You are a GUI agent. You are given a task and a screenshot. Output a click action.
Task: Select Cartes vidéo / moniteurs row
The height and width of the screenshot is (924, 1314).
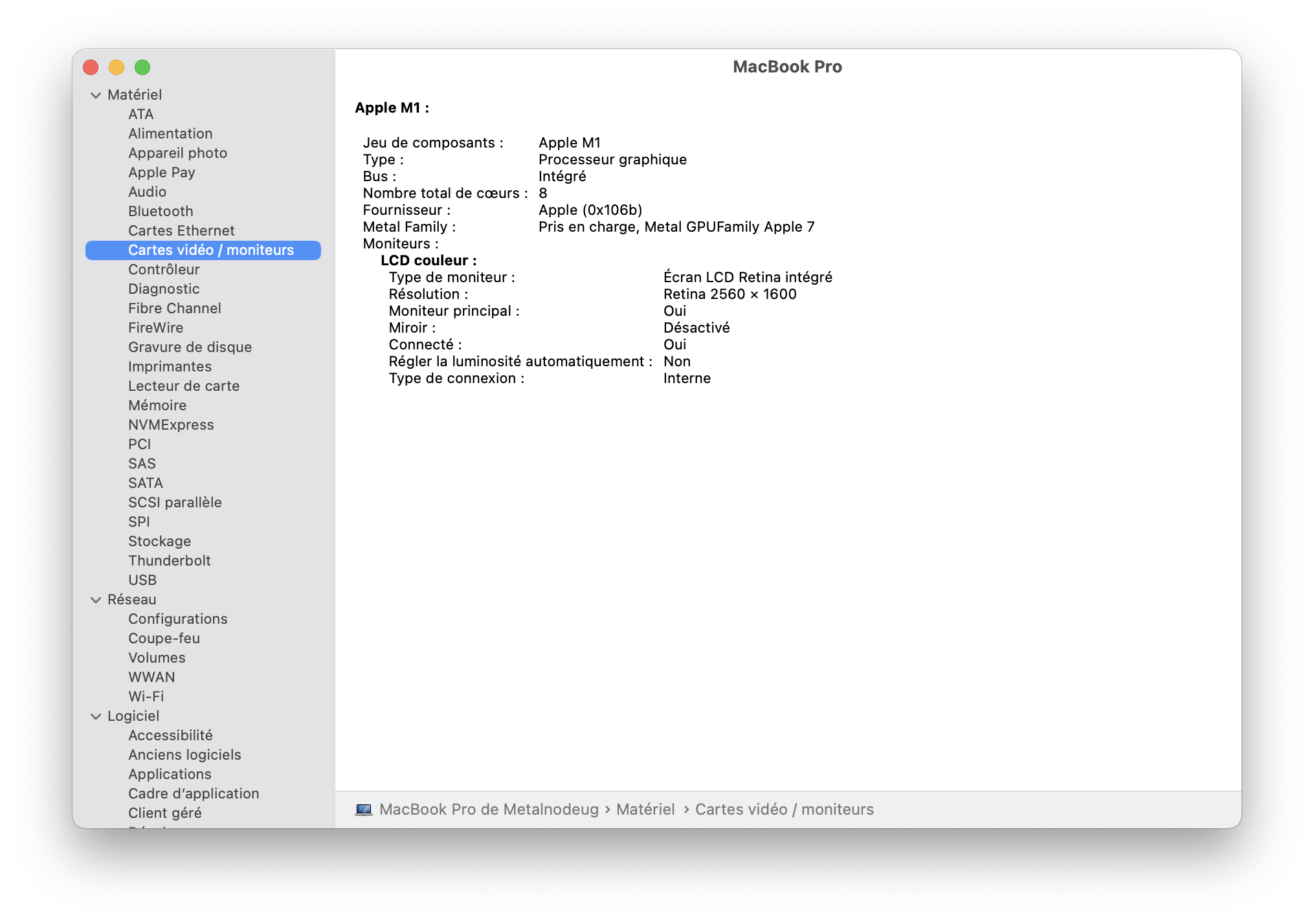coord(203,250)
